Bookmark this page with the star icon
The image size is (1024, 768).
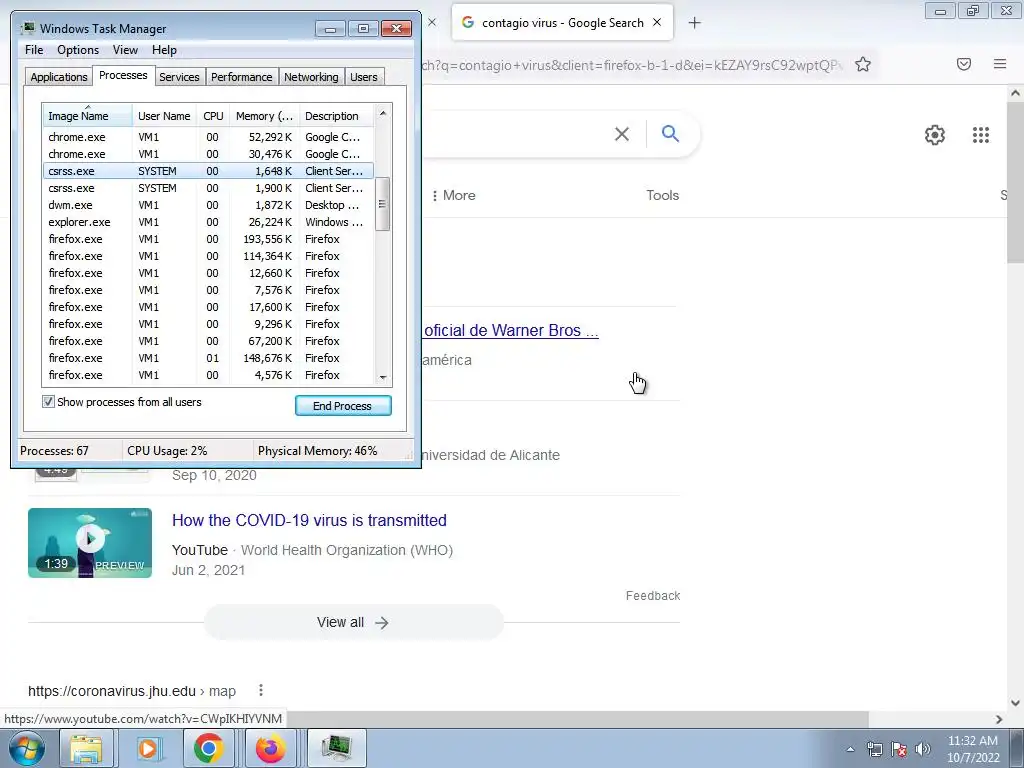click(x=863, y=64)
